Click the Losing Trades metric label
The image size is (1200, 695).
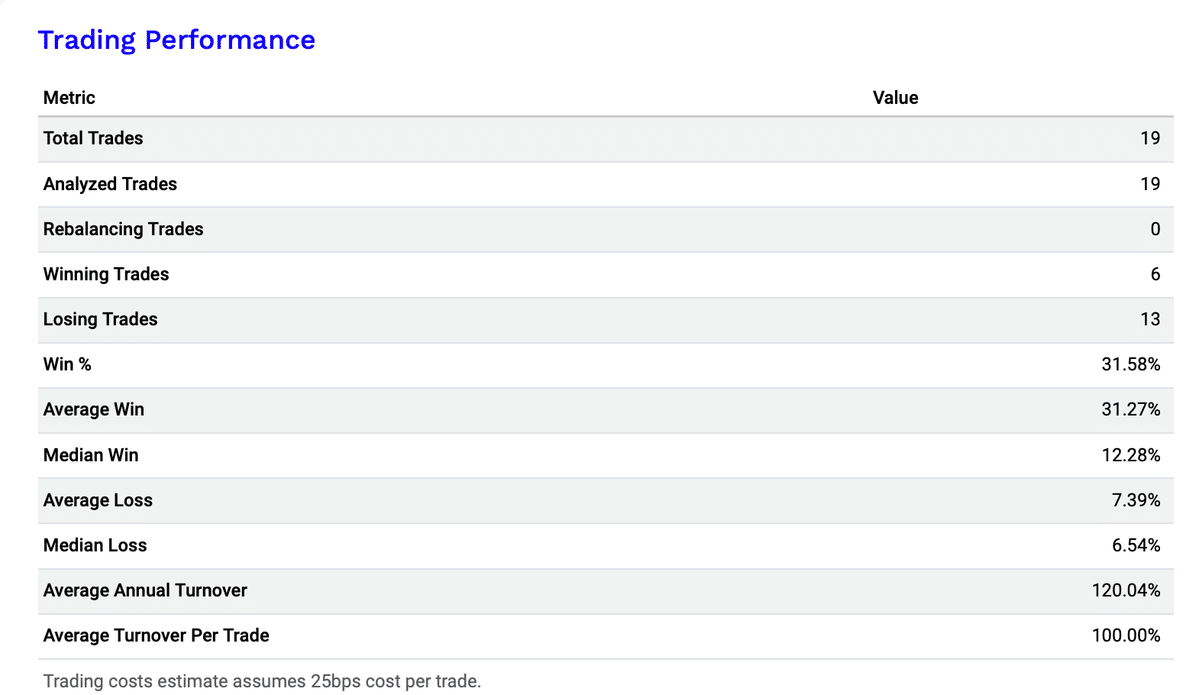click(x=100, y=320)
